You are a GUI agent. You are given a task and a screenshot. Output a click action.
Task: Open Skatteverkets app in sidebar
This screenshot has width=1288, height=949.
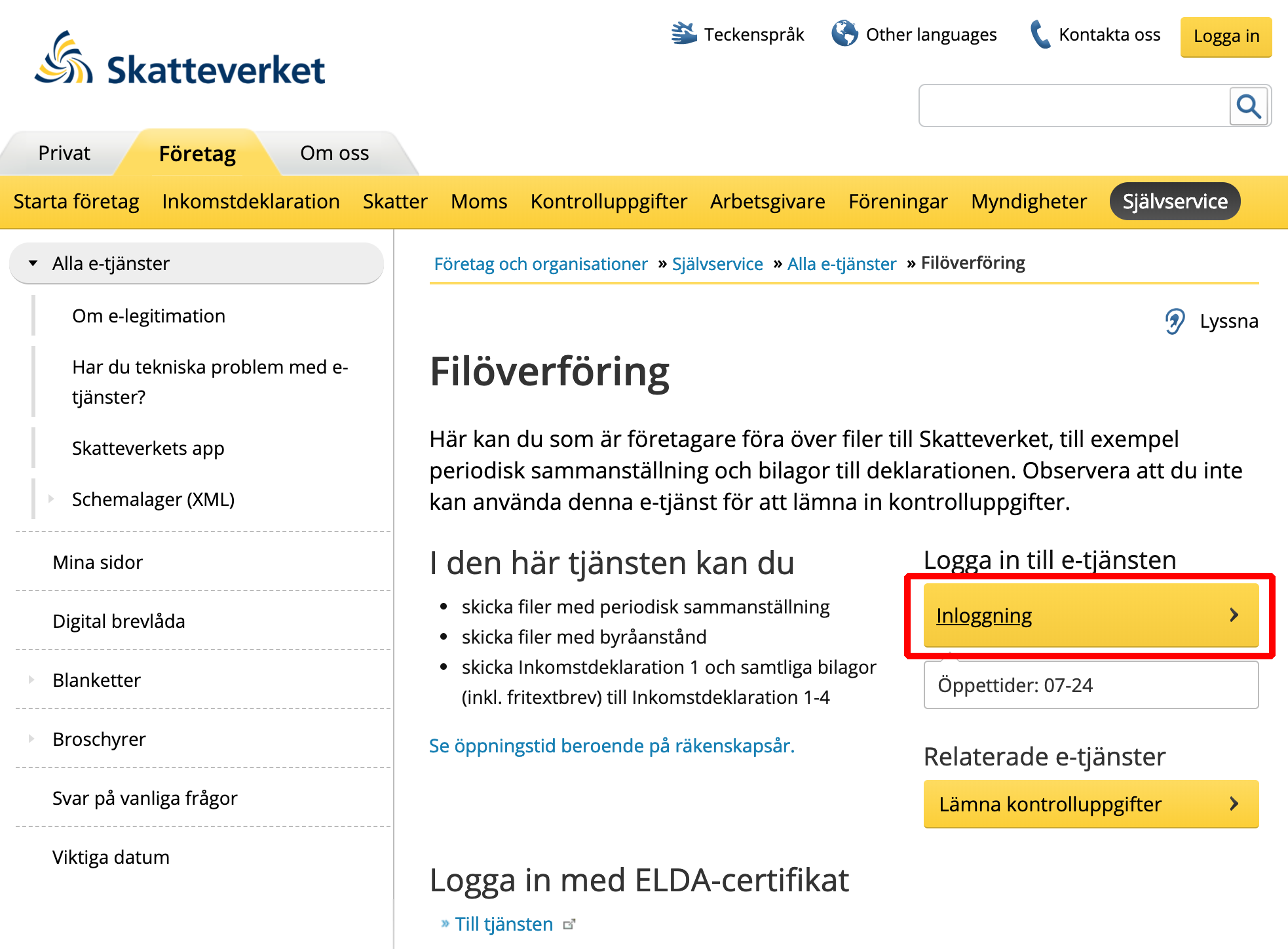click(148, 448)
